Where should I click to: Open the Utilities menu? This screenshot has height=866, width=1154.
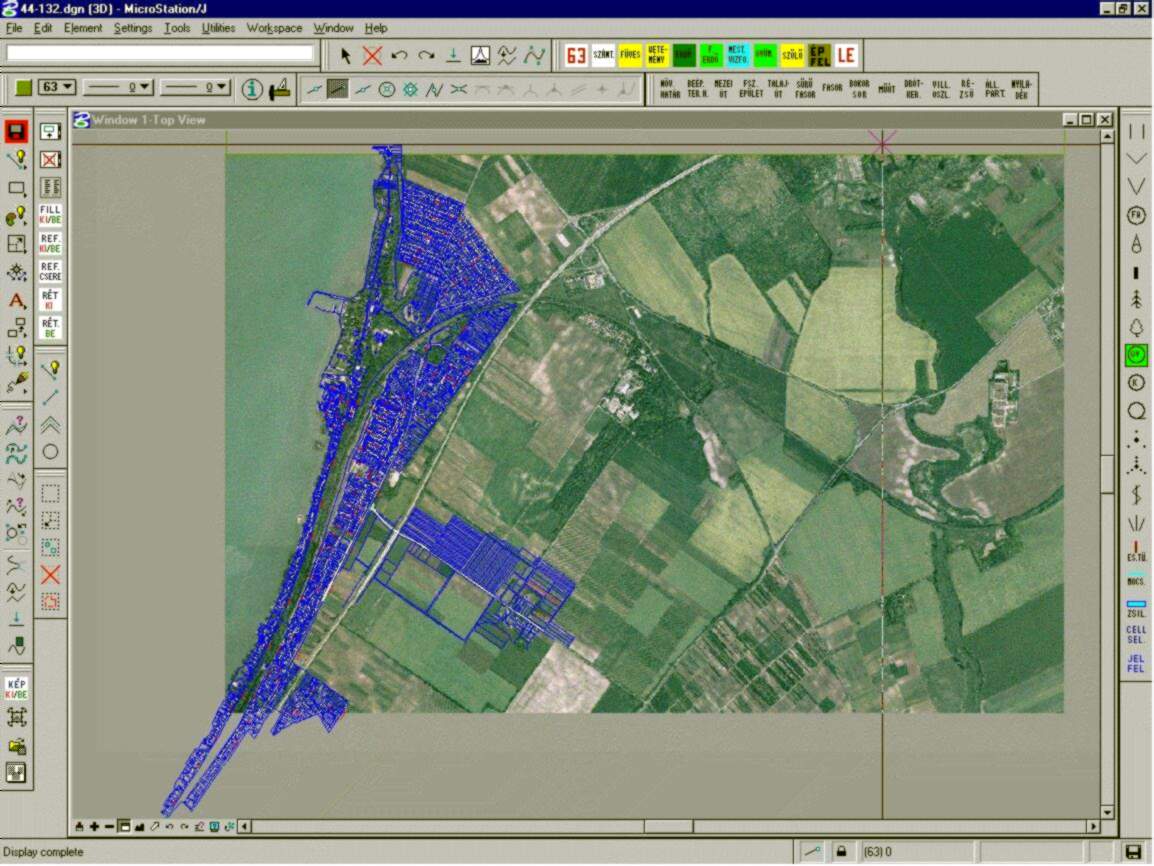pos(218,28)
